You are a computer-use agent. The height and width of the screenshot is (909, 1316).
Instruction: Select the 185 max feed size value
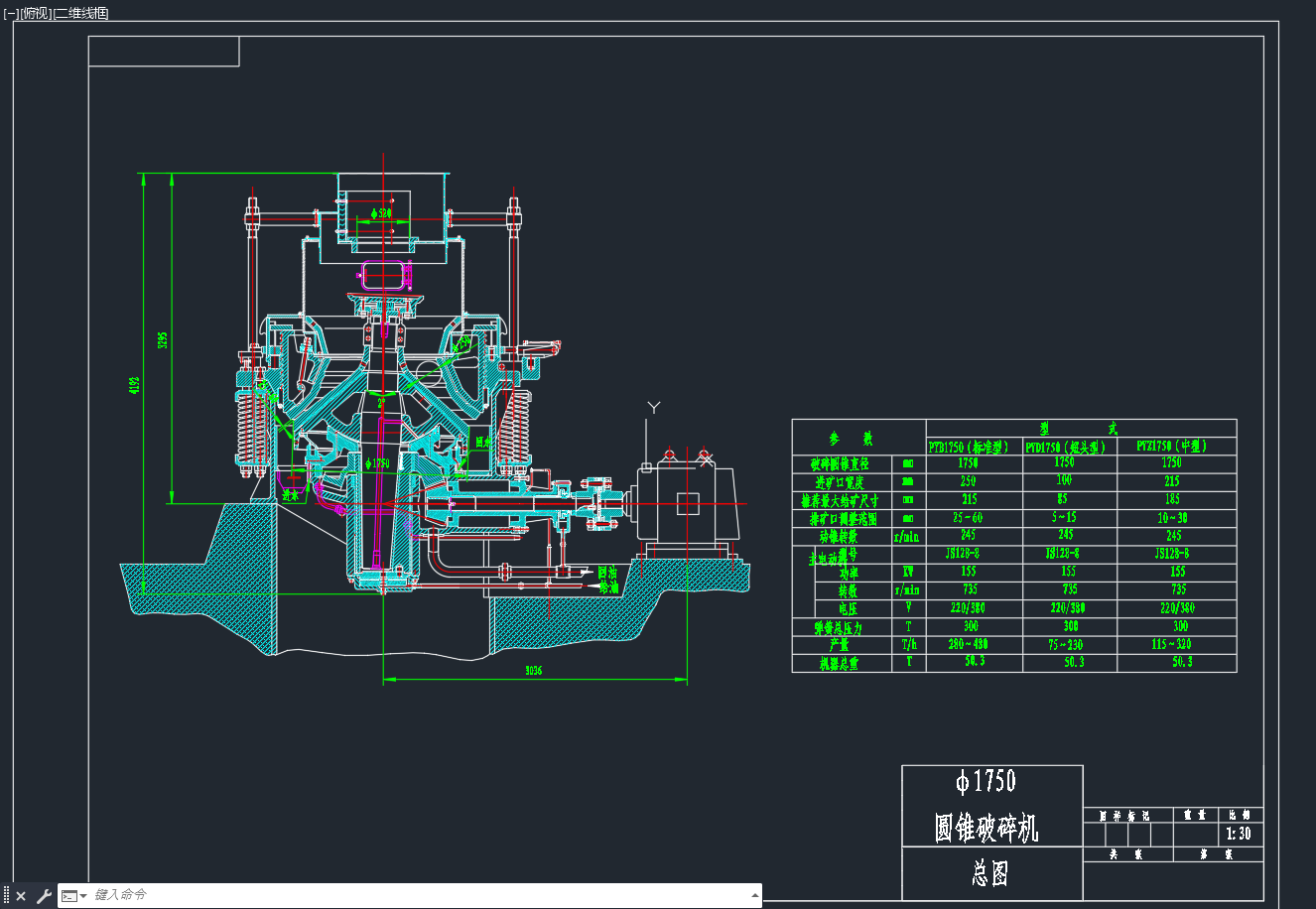(x=1172, y=499)
